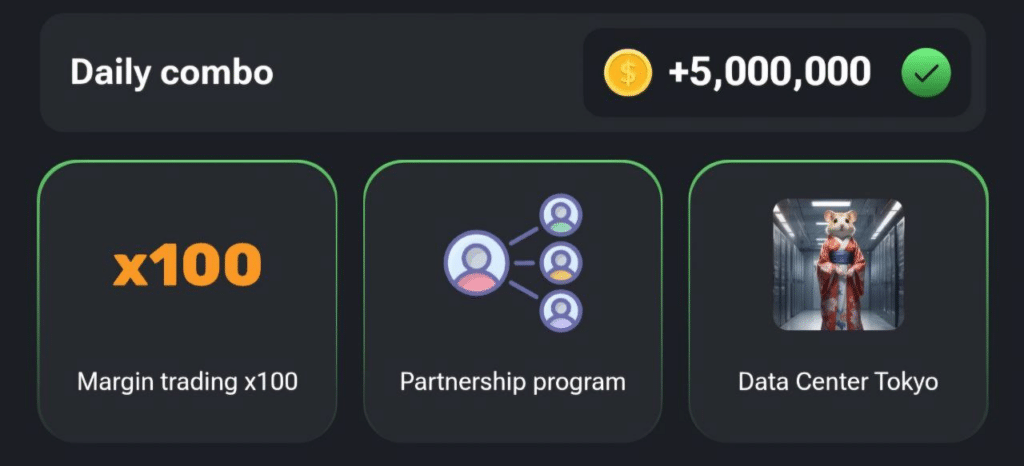Click the Data Center Tokyo label
Screen dimensions: 1024x466
click(x=838, y=381)
